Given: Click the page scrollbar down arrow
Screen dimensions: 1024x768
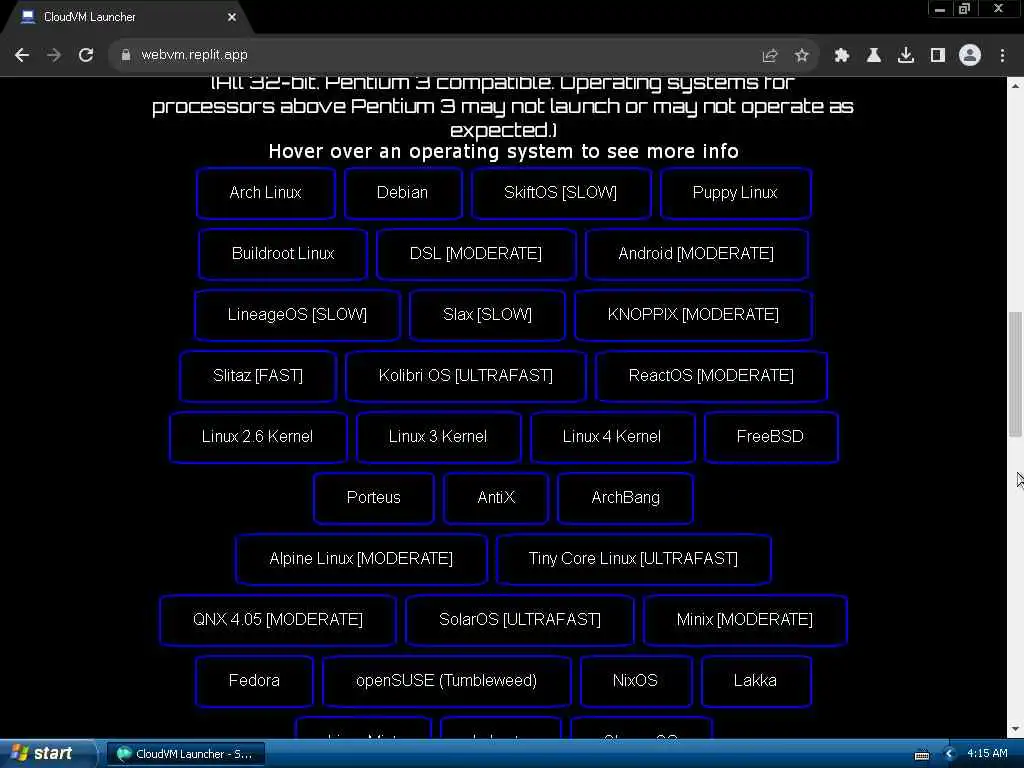Looking at the screenshot, I should pos(1016,729).
